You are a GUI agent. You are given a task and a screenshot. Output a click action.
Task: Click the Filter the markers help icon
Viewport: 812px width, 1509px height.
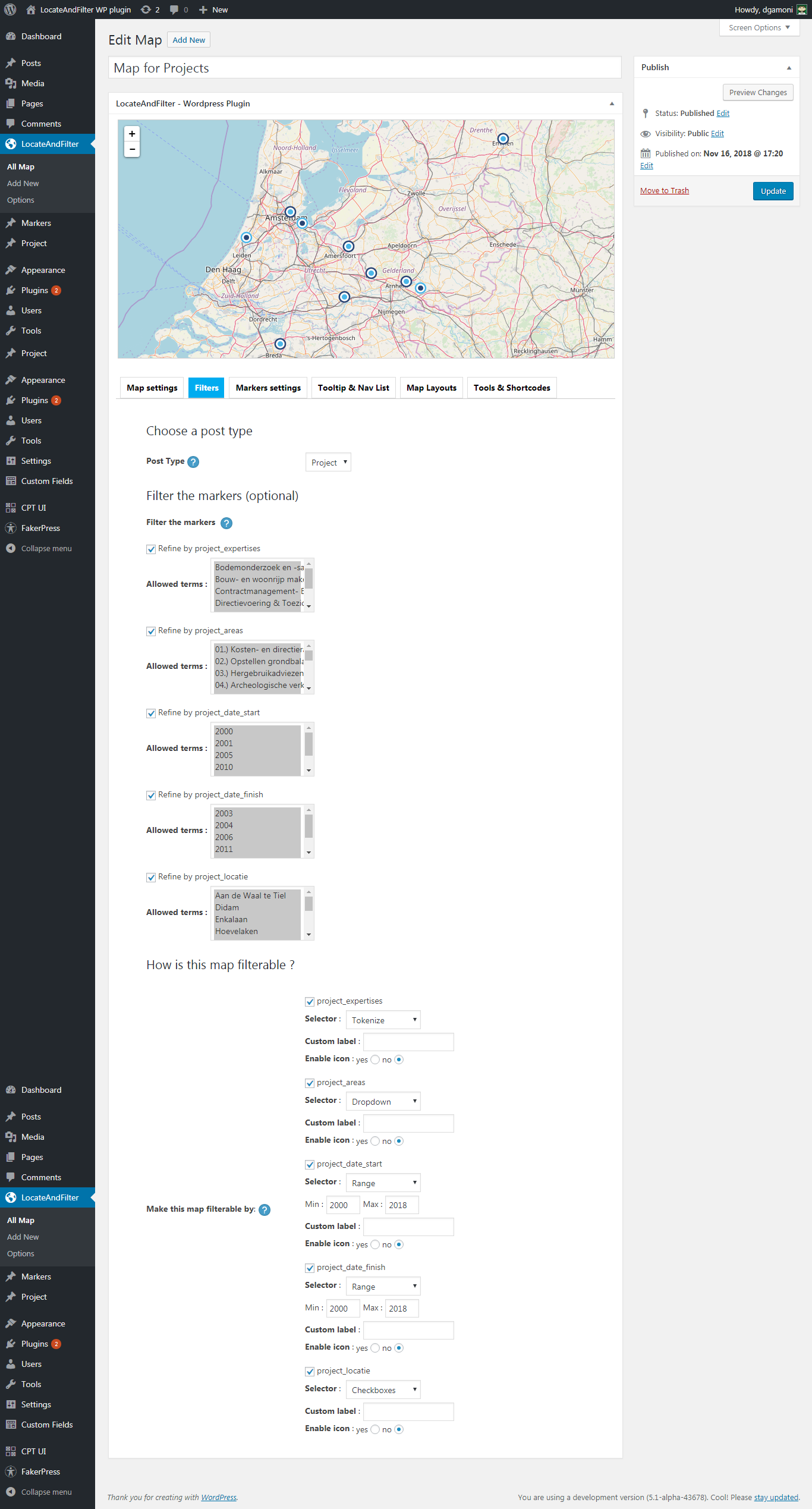click(226, 523)
